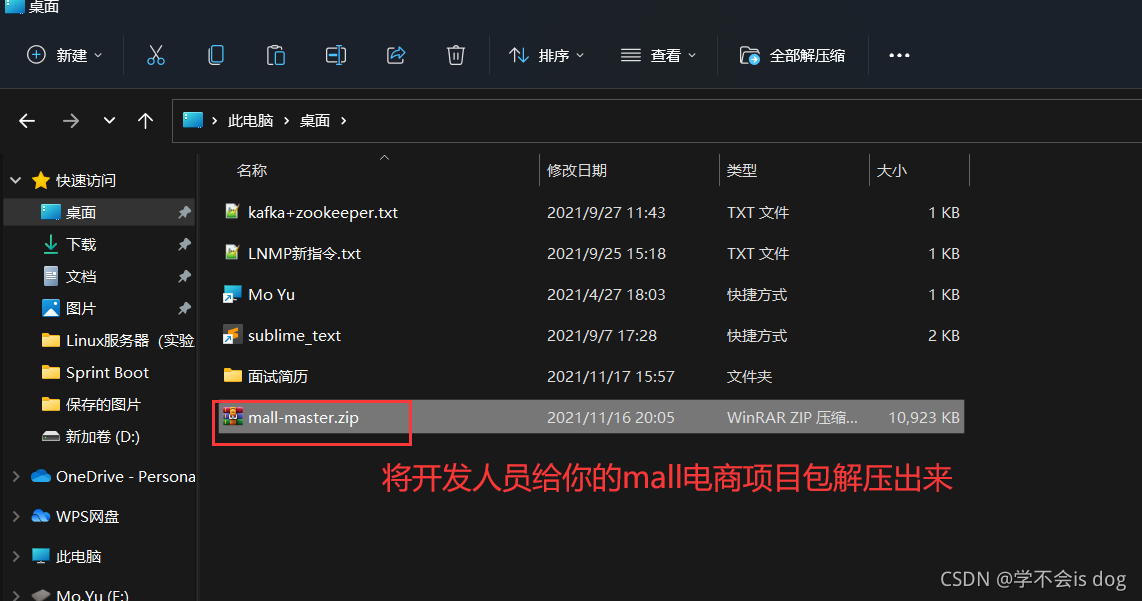Image resolution: width=1142 pixels, height=601 pixels.
Task: Click the Rename icon in the toolbar
Action: coord(336,55)
